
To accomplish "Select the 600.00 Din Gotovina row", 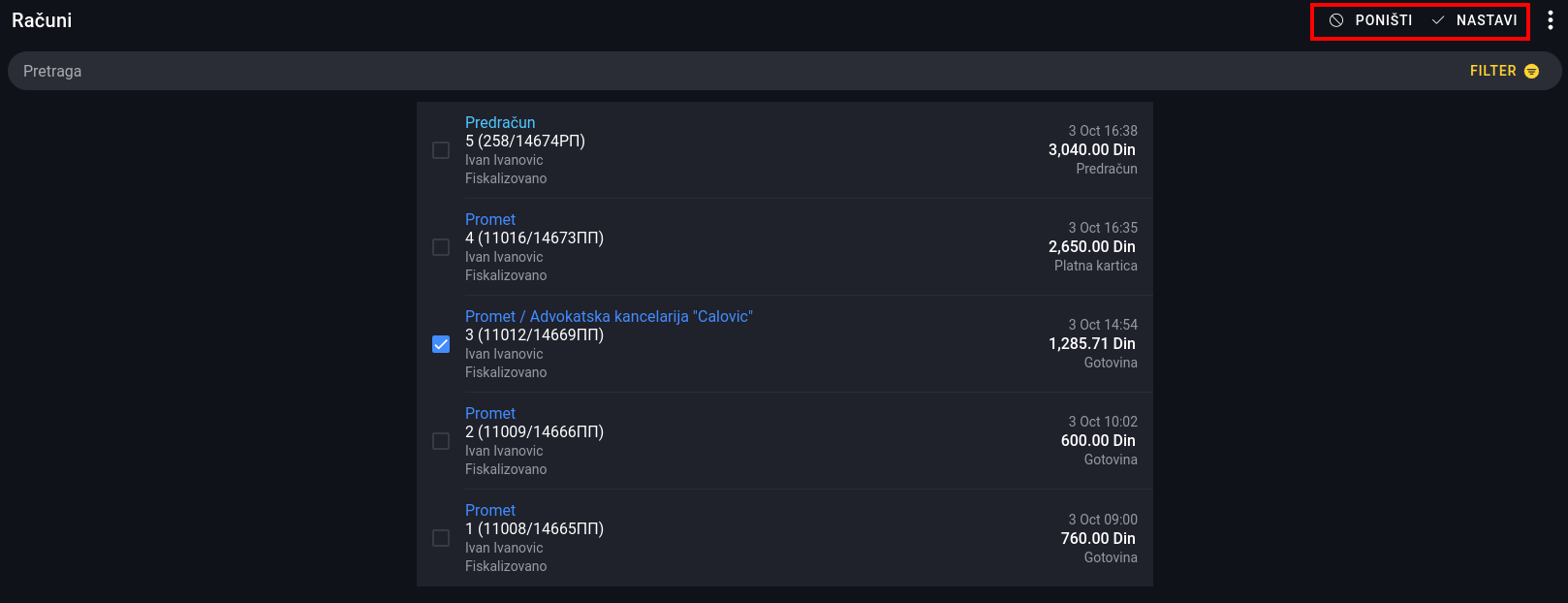I will [785, 441].
